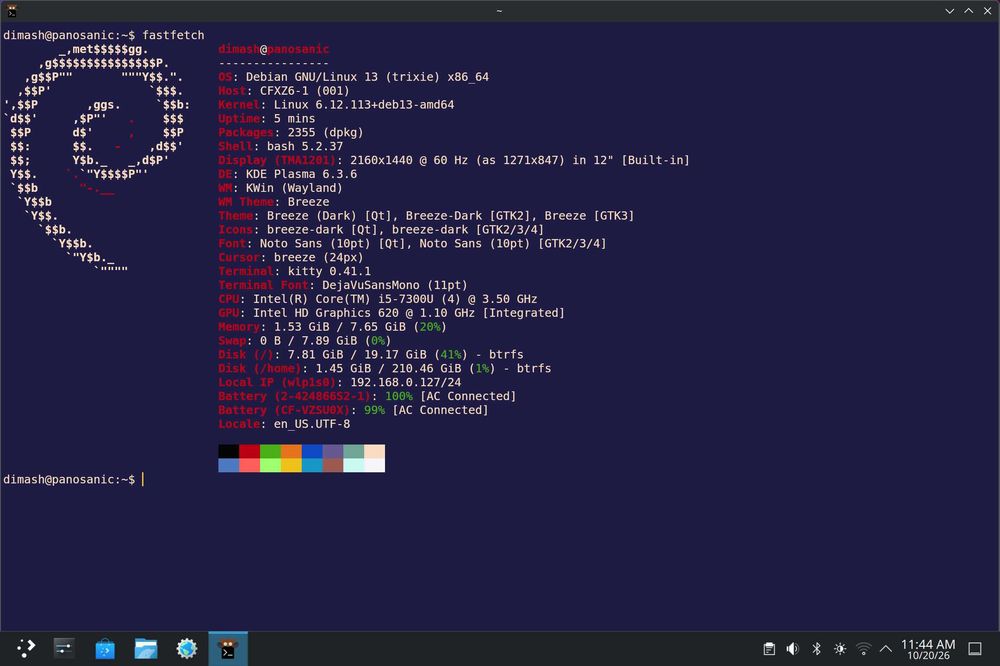The width and height of the screenshot is (1000, 666).
Task: Click the dark red color block
Action: (x=249, y=452)
